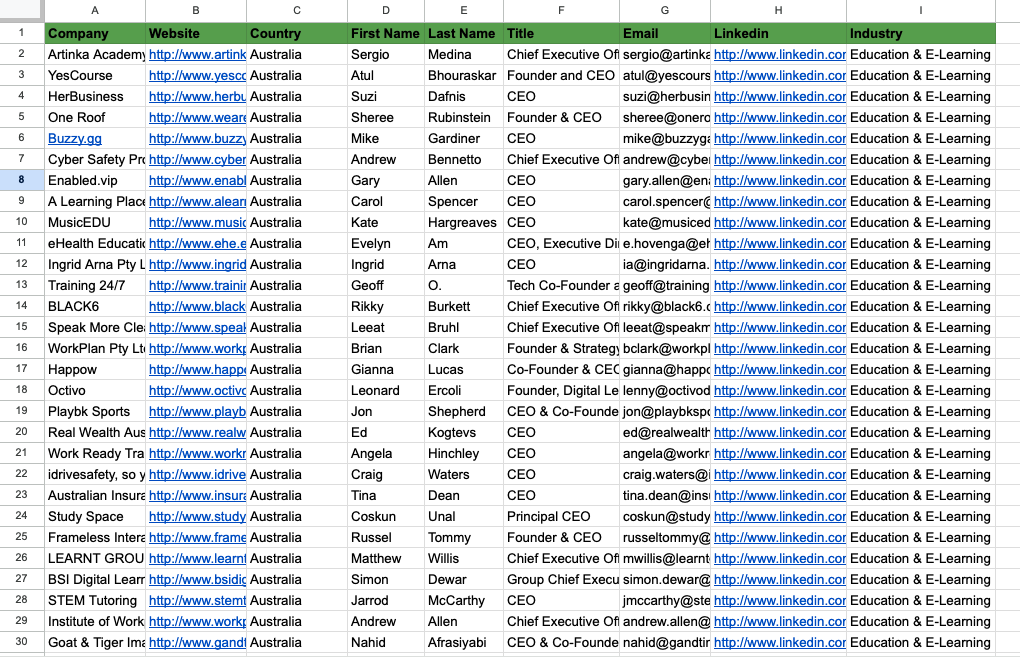Select Industry cell in Hinchley row
The image size is (1020, 657).
coord(920,453)
